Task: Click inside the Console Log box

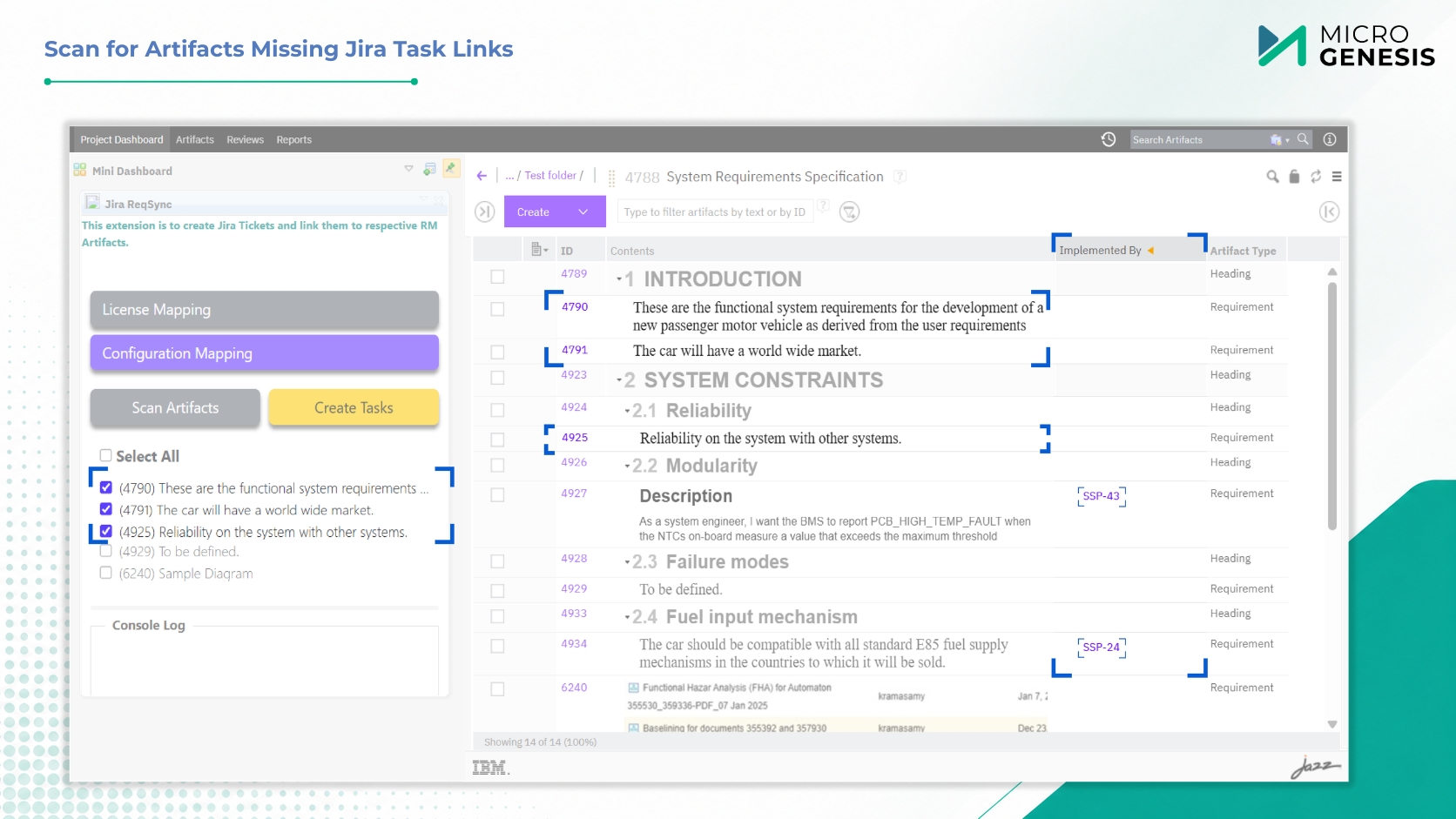Action: (x=265, y=661)
